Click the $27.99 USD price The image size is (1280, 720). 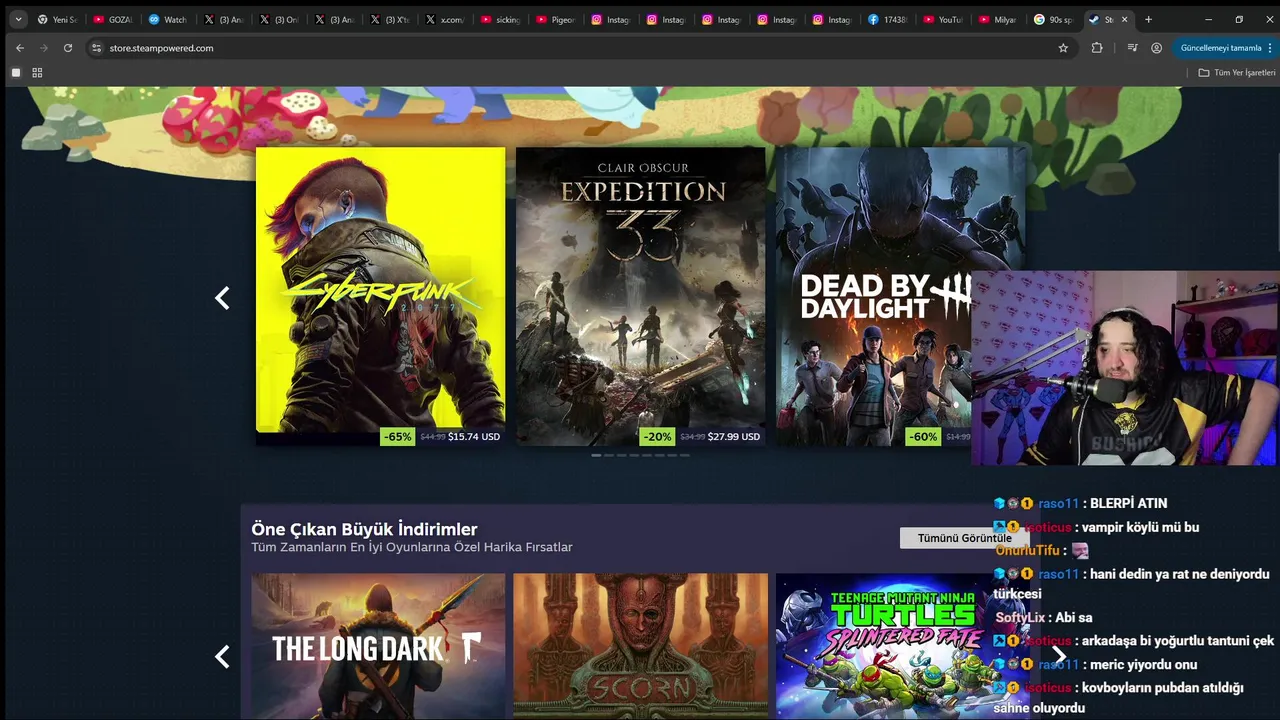pyautogui.click(x=734, y=437)
